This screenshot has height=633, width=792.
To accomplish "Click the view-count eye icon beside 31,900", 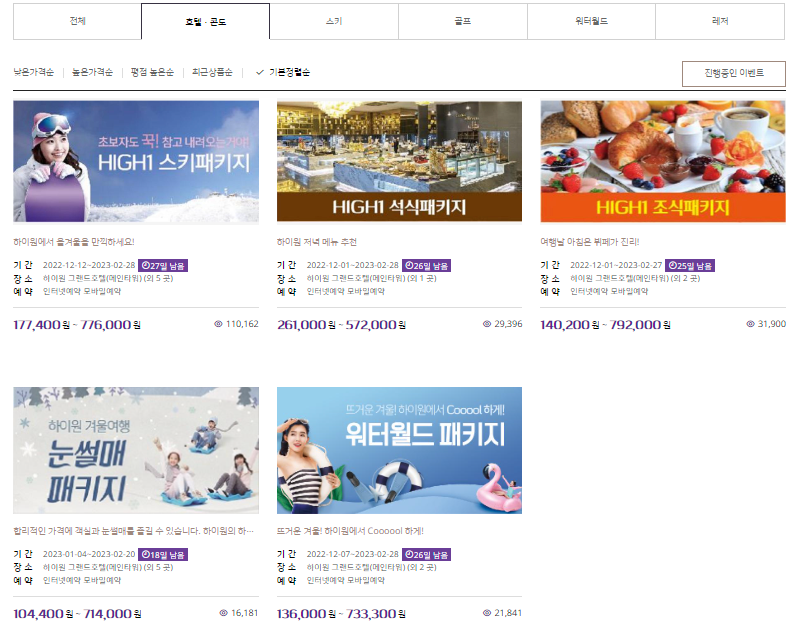I will tap(751, 324).
